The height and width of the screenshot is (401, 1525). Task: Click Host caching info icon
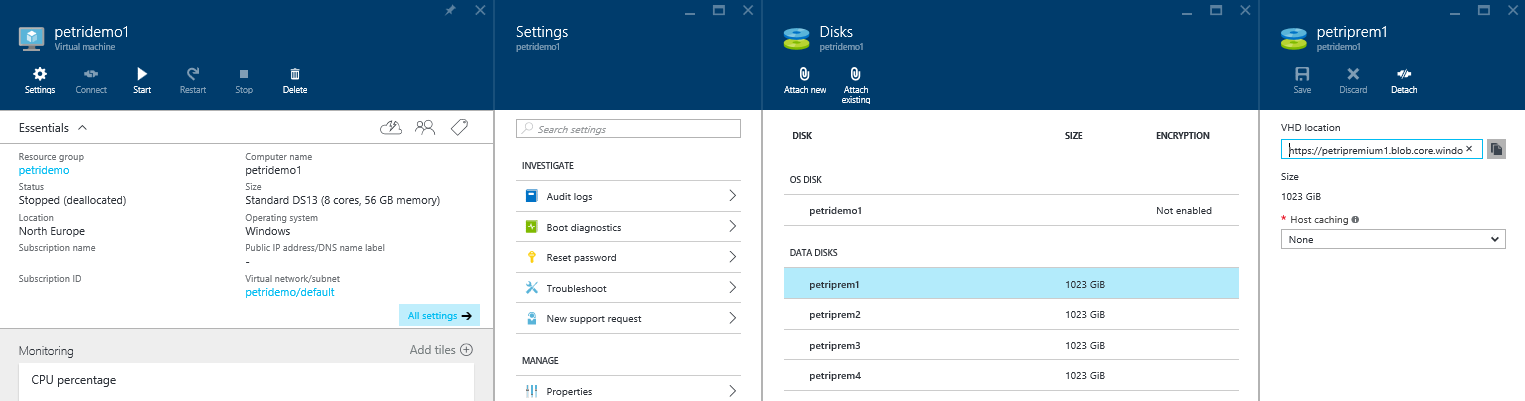point(1355,219)
